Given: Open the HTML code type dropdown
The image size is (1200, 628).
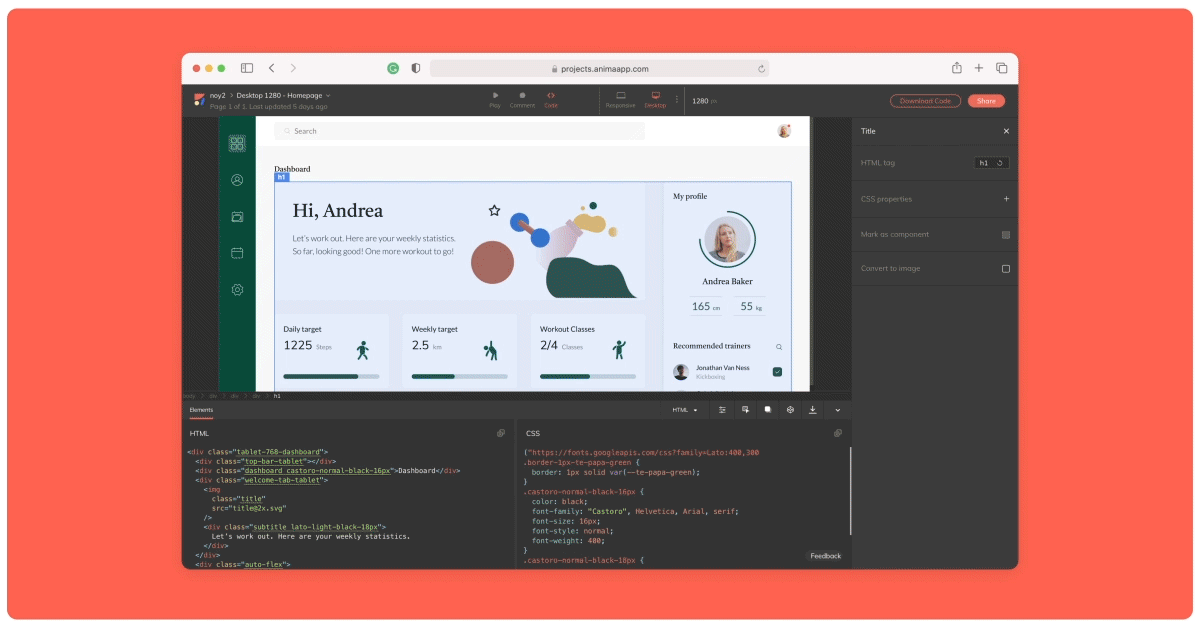Looking at the screenshot, I should coord(685,410).
